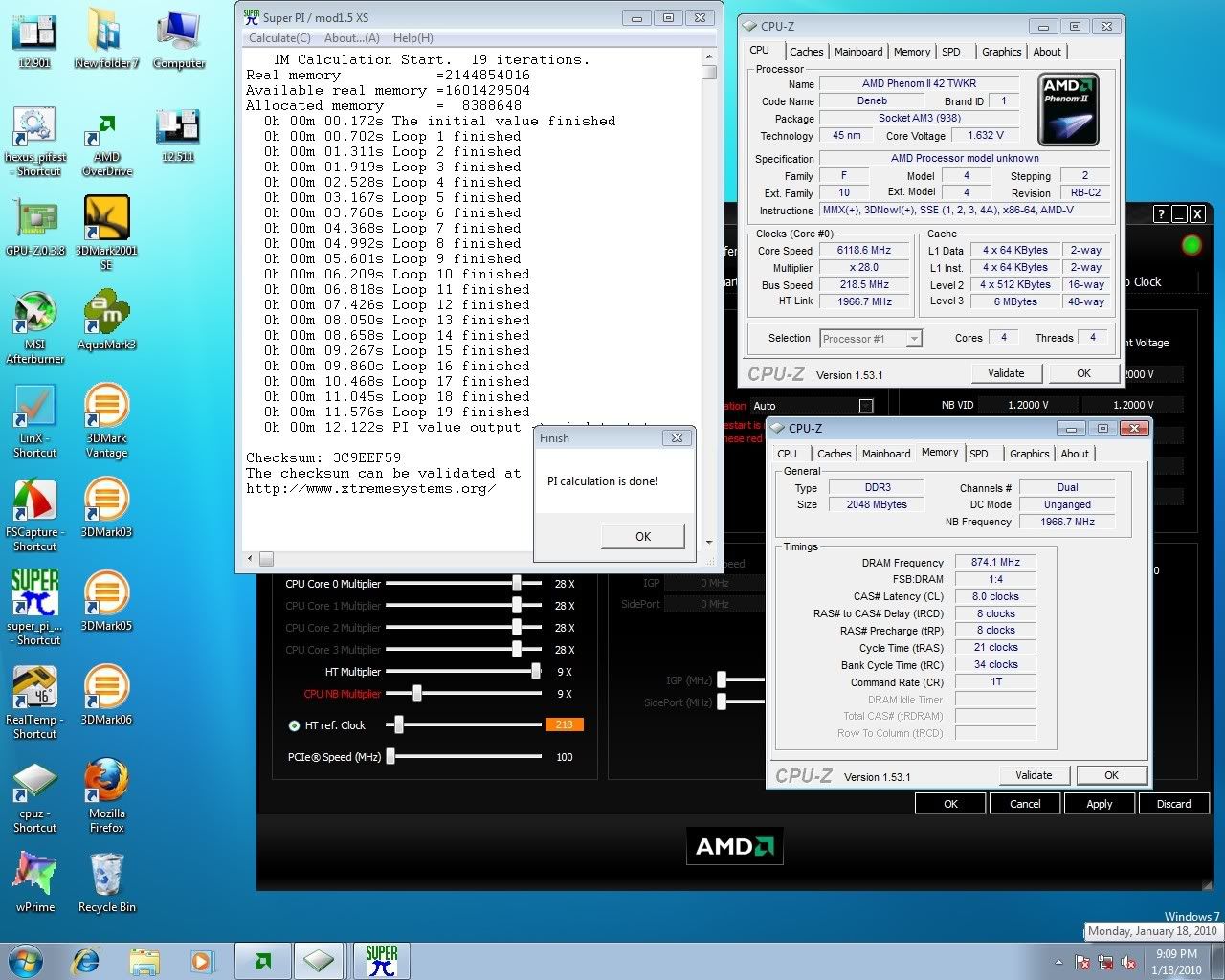1225x980 pixels.
Task: Open the cpuz shortcut on the desktop
Action: [x=34, y=797]
